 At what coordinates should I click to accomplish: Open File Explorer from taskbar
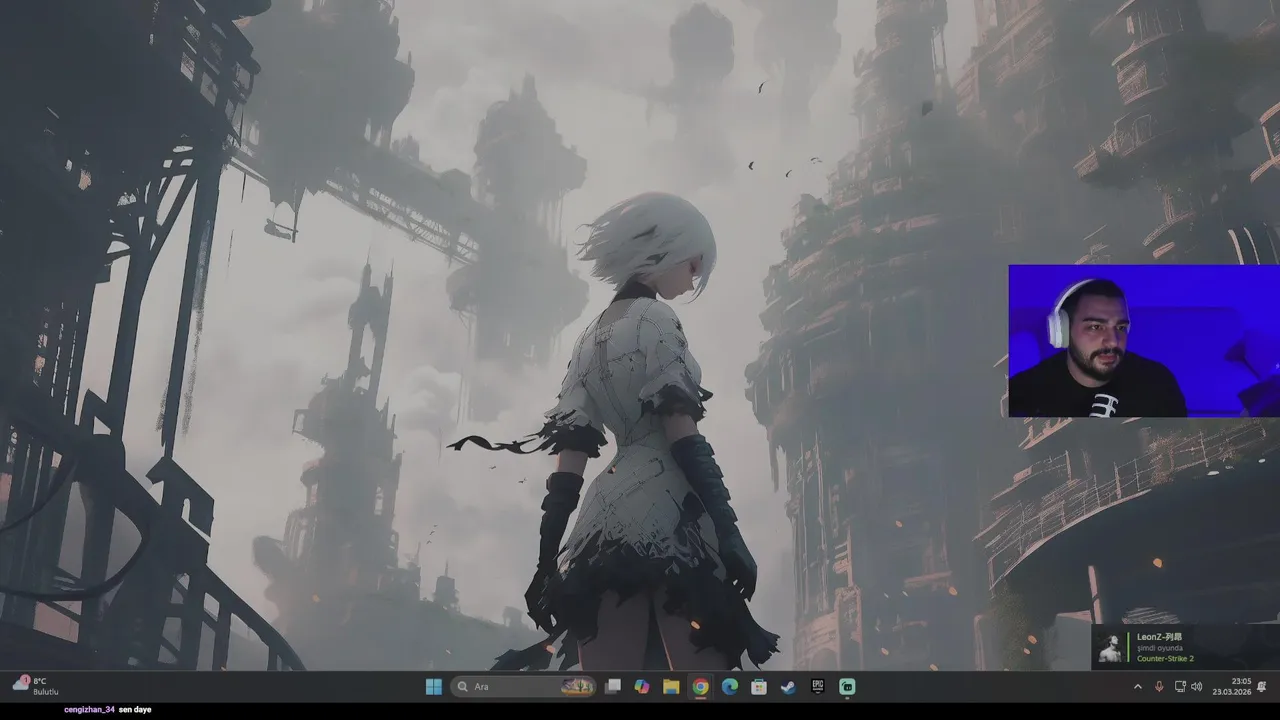coord(671,686)
